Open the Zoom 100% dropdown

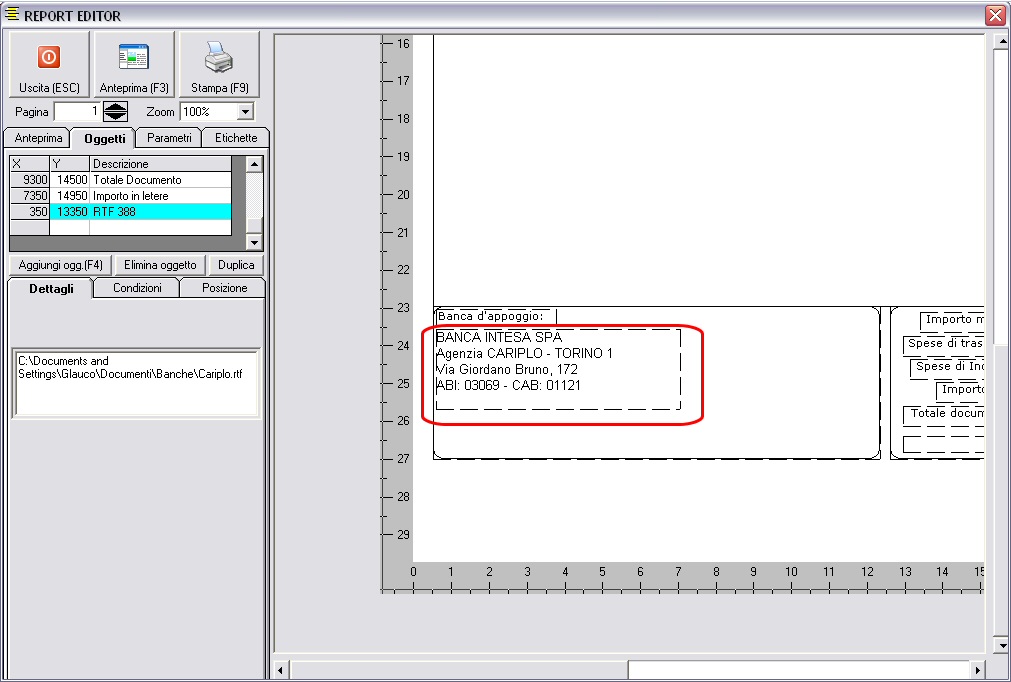click(x=245, y=112)
